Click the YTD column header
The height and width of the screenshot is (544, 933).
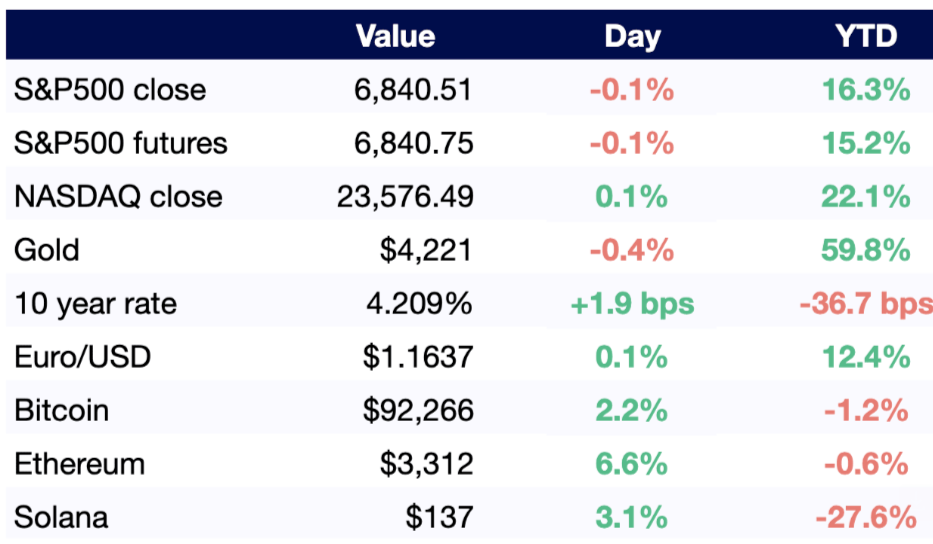pyautogui.click(x=866, y=36)
